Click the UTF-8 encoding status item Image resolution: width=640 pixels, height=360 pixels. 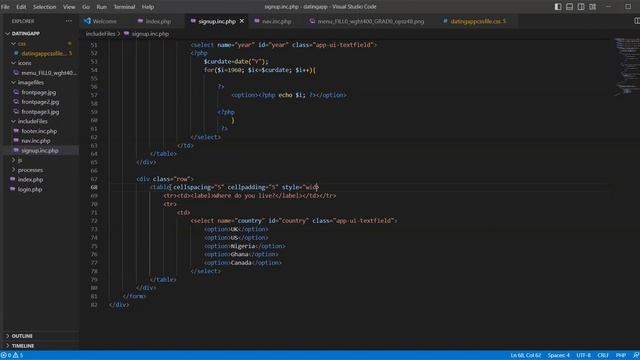click(583, 355)
